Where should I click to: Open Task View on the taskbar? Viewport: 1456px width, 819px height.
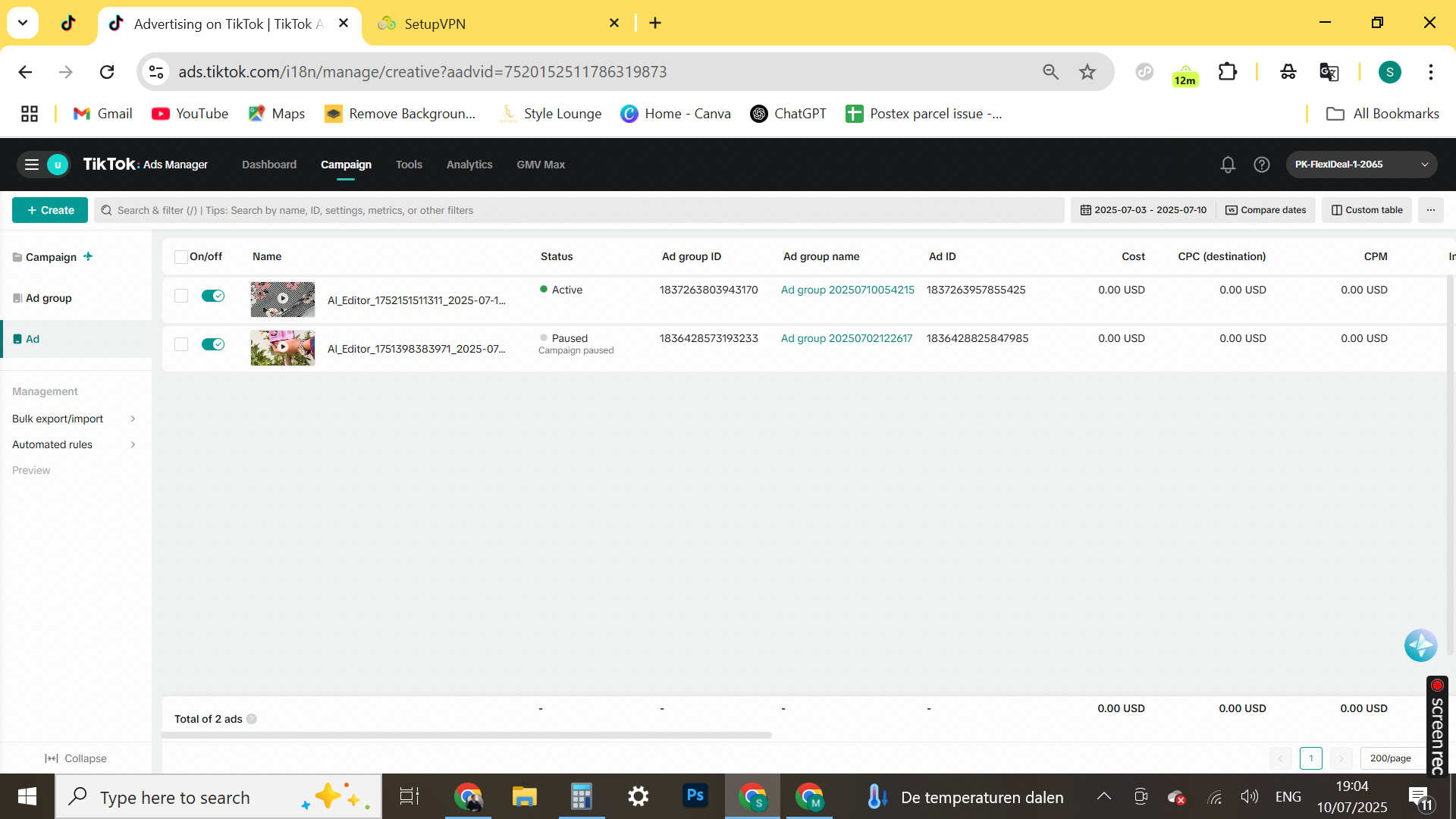(x=409, y=796)
